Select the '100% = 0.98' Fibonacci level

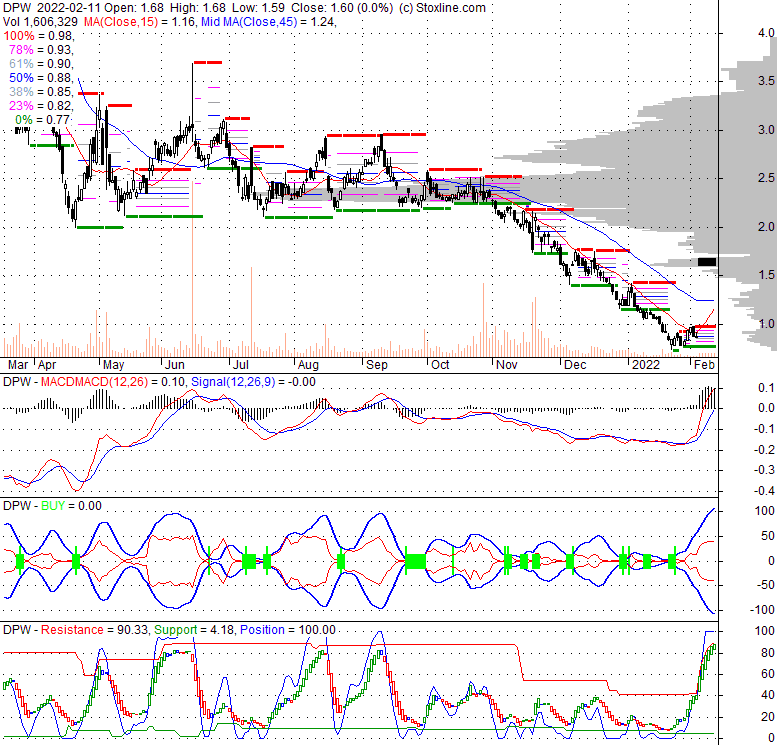tap(39, 36)
